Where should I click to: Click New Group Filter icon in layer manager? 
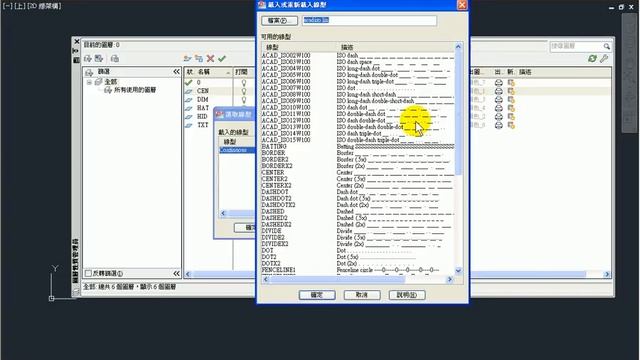[x=99, y=59]
